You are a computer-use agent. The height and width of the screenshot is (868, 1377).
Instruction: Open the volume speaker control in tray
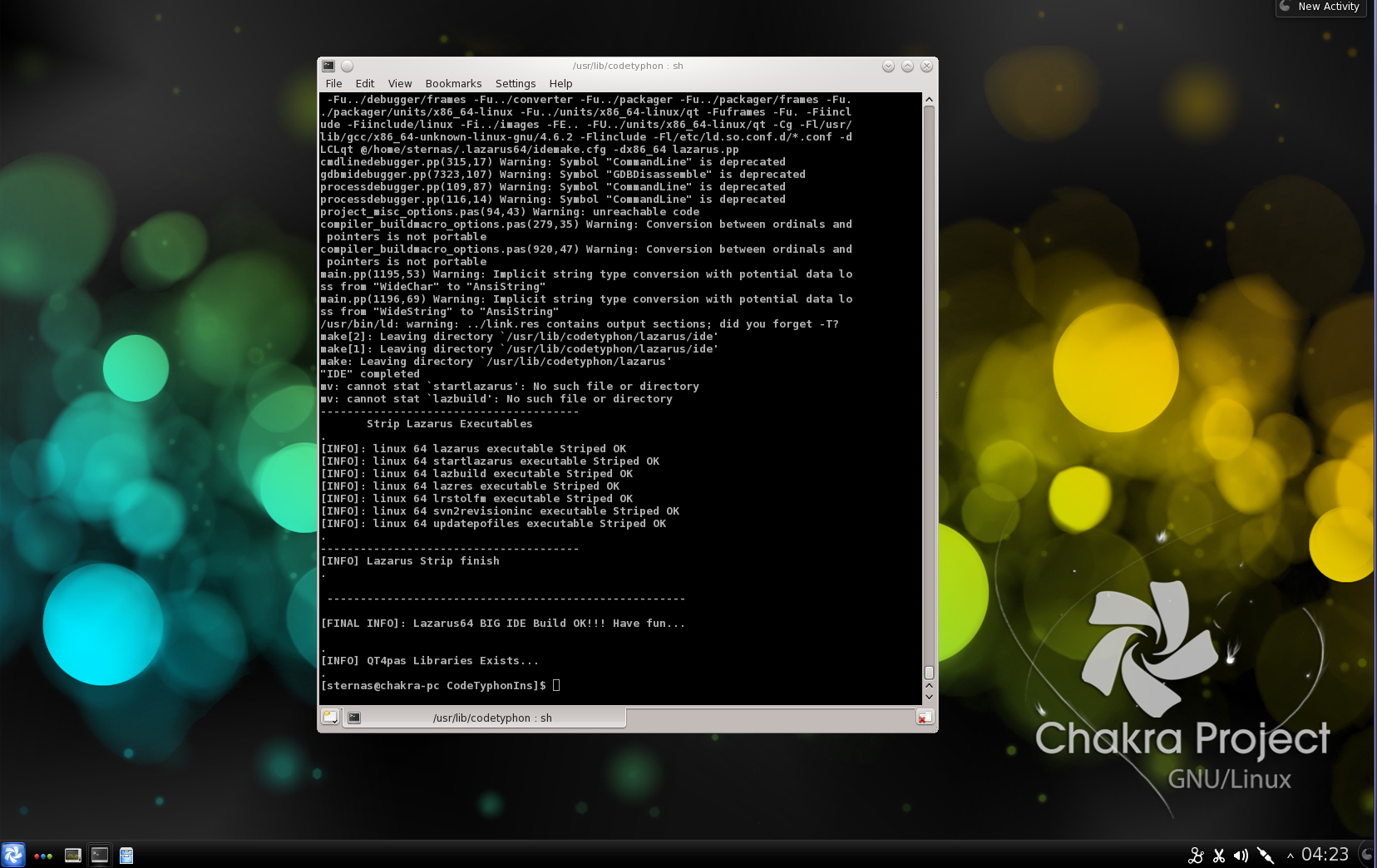[x=1241, y=856]
